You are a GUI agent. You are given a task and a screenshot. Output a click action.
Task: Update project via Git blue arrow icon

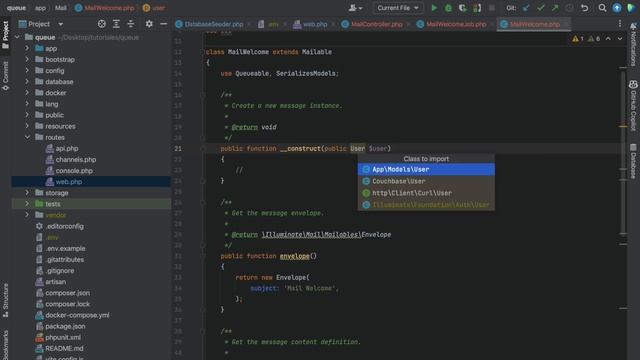point(526,8)
